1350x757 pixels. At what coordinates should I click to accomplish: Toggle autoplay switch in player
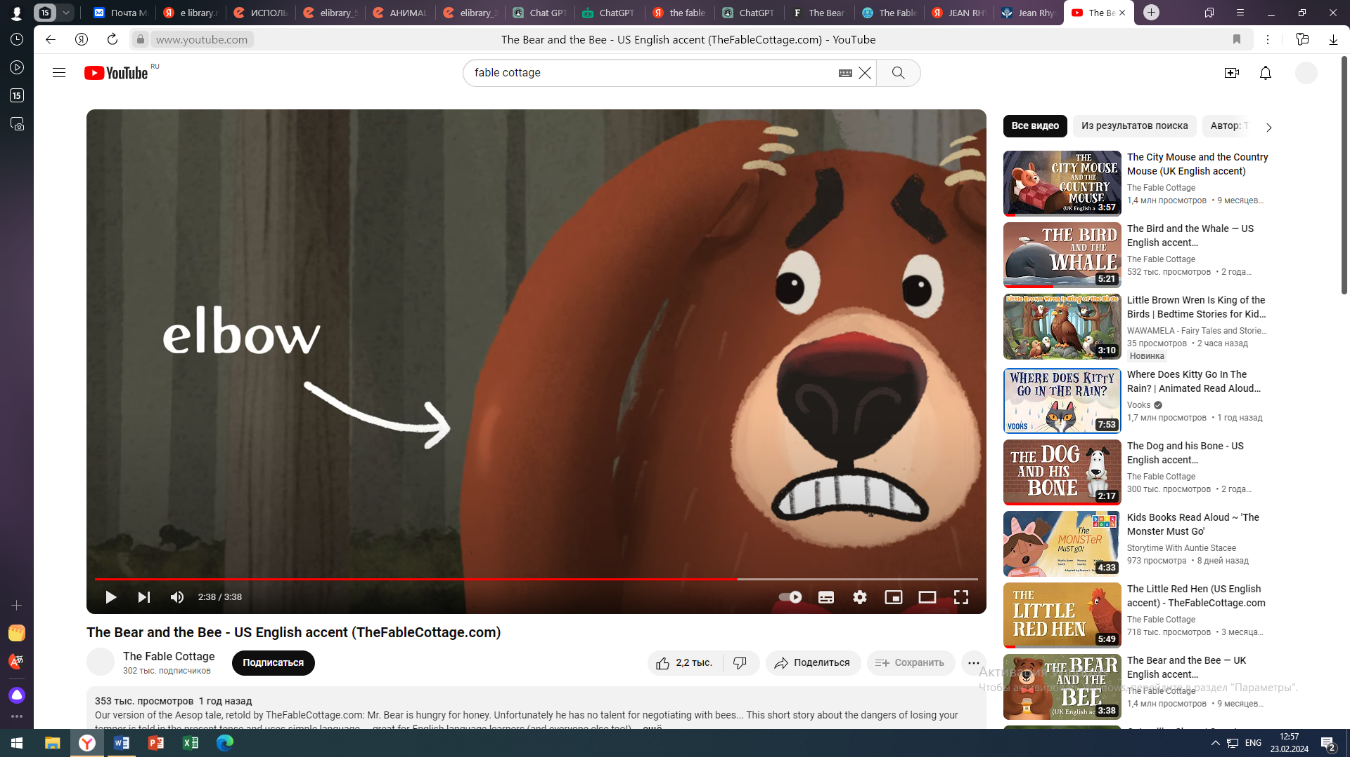[790, 597]
